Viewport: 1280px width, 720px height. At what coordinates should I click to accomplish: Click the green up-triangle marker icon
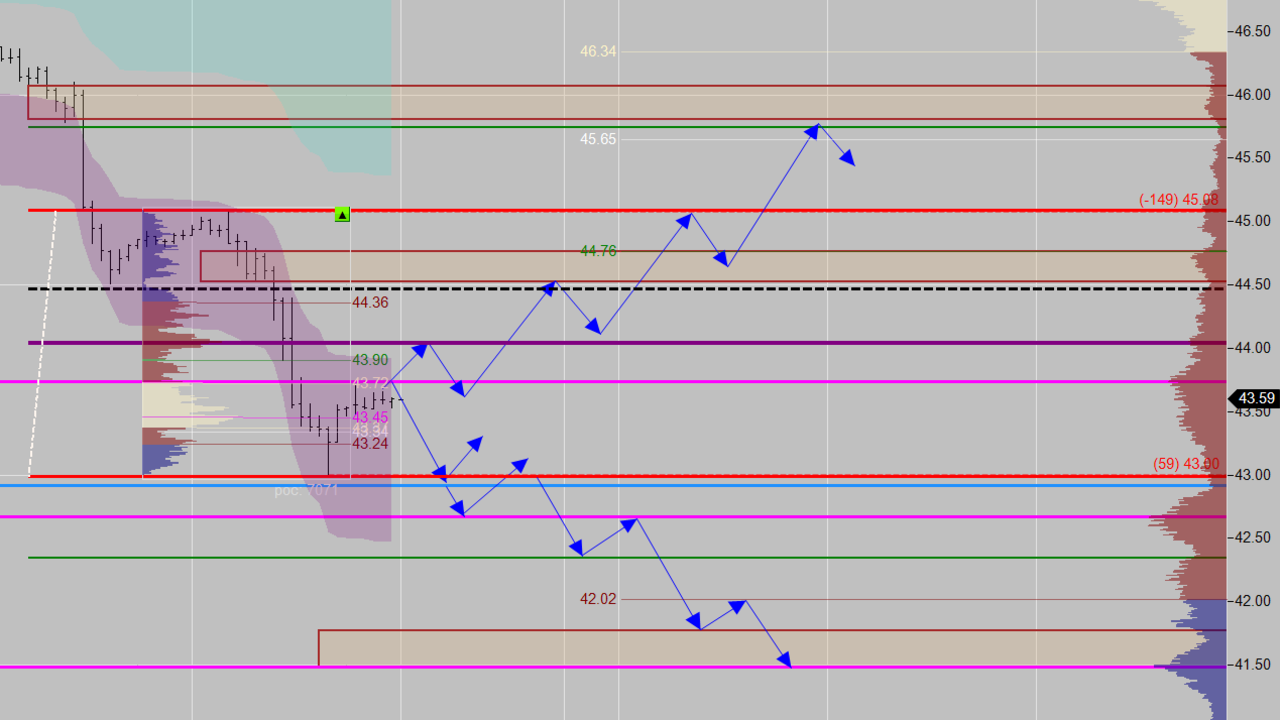click(342, 214)
